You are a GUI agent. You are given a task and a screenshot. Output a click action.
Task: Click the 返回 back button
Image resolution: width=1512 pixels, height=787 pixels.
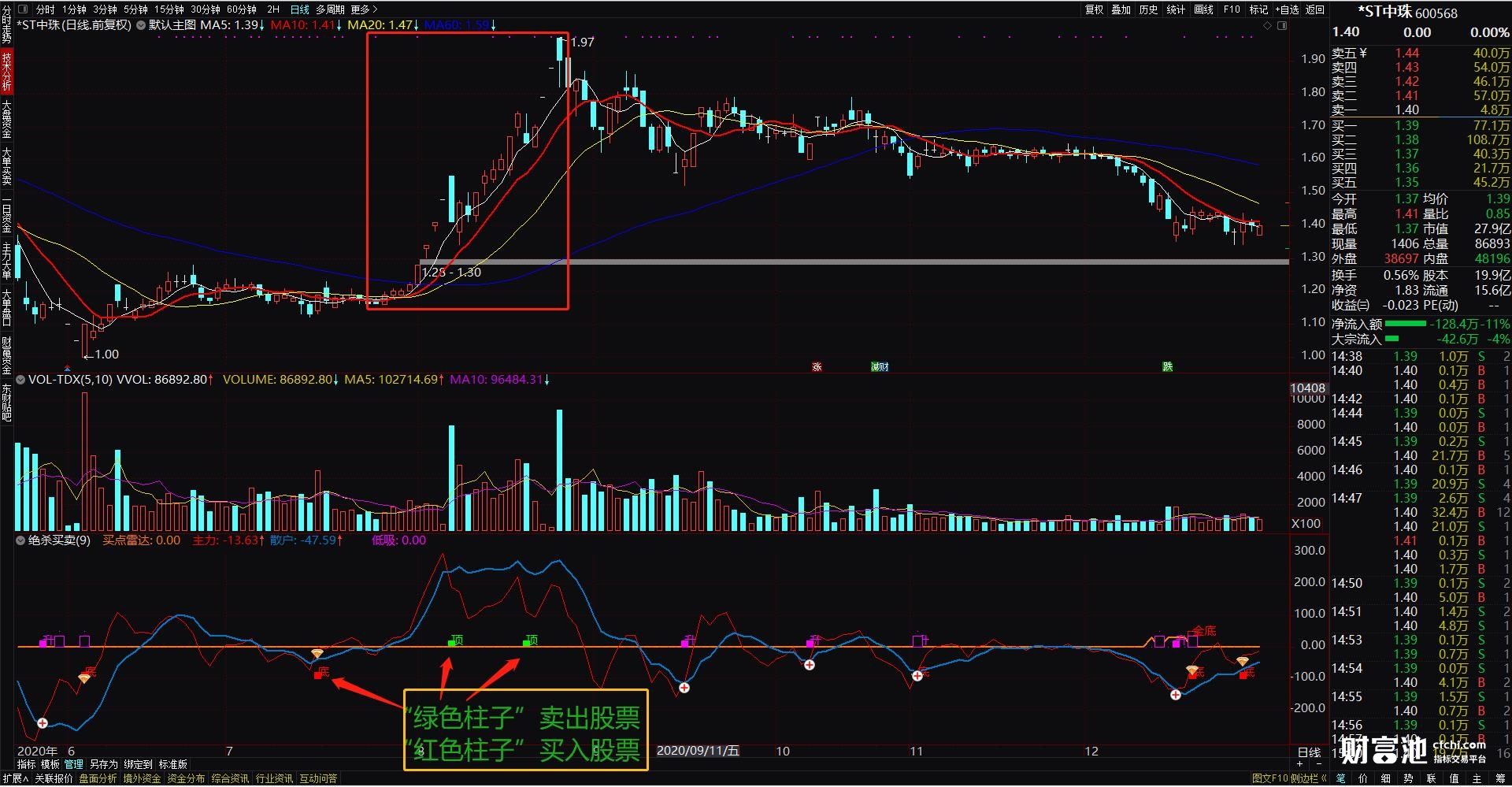(1315, 9)
